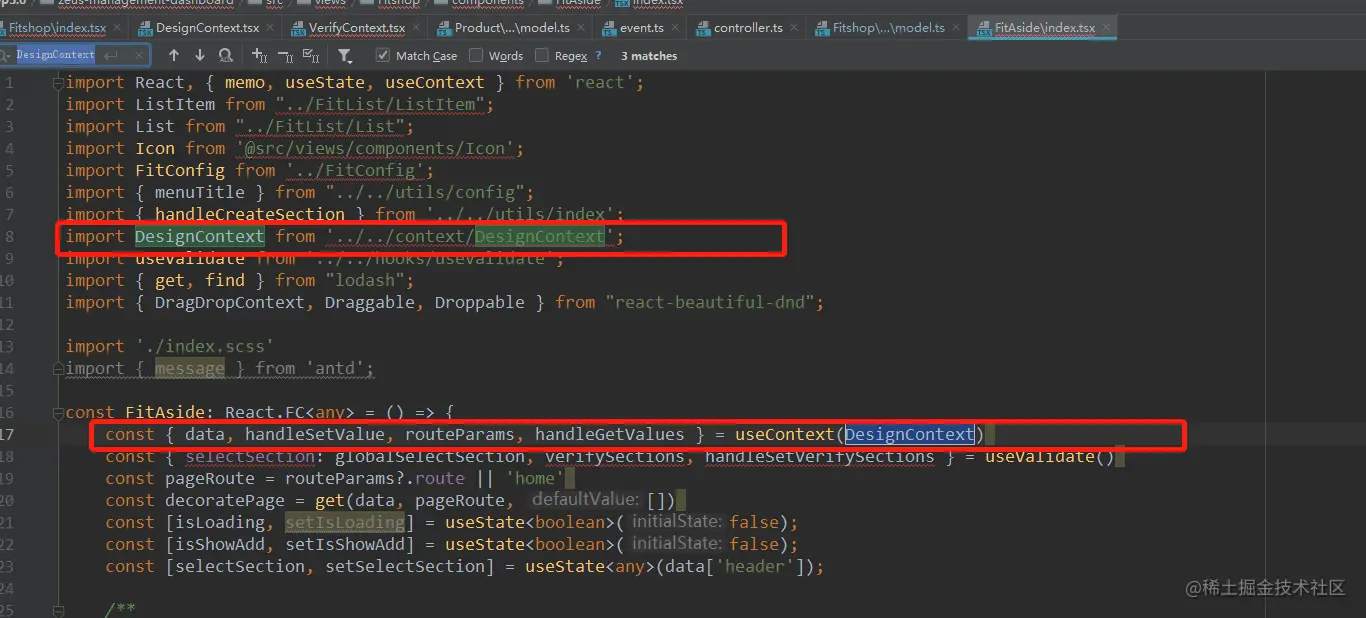Click the TSX icon on VerifyContext.tsx tab
The height and width of the screenshot is (618, 1366).
point(296,28)
